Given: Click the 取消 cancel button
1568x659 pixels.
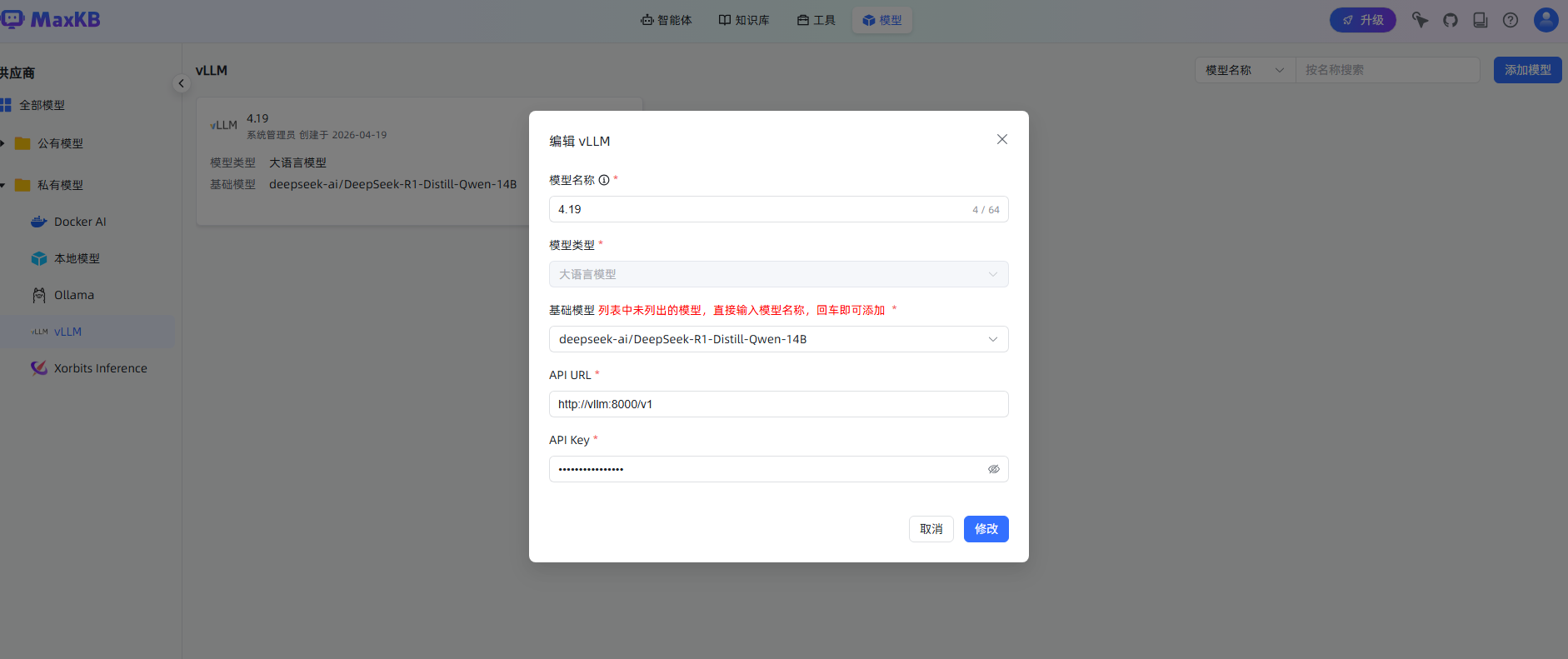Looking at the screenshot, I should point(931,529).
